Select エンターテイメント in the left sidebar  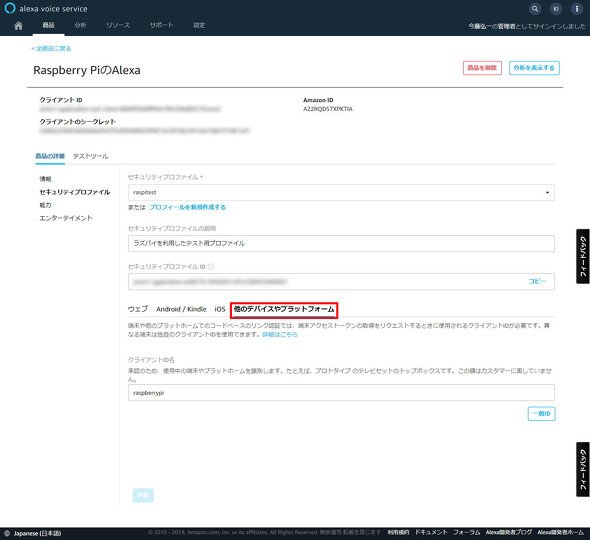coord(66,218)
